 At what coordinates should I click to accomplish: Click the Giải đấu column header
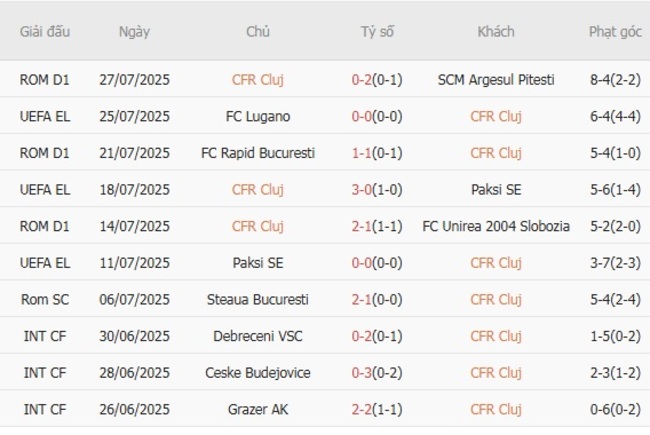[44, 31]
